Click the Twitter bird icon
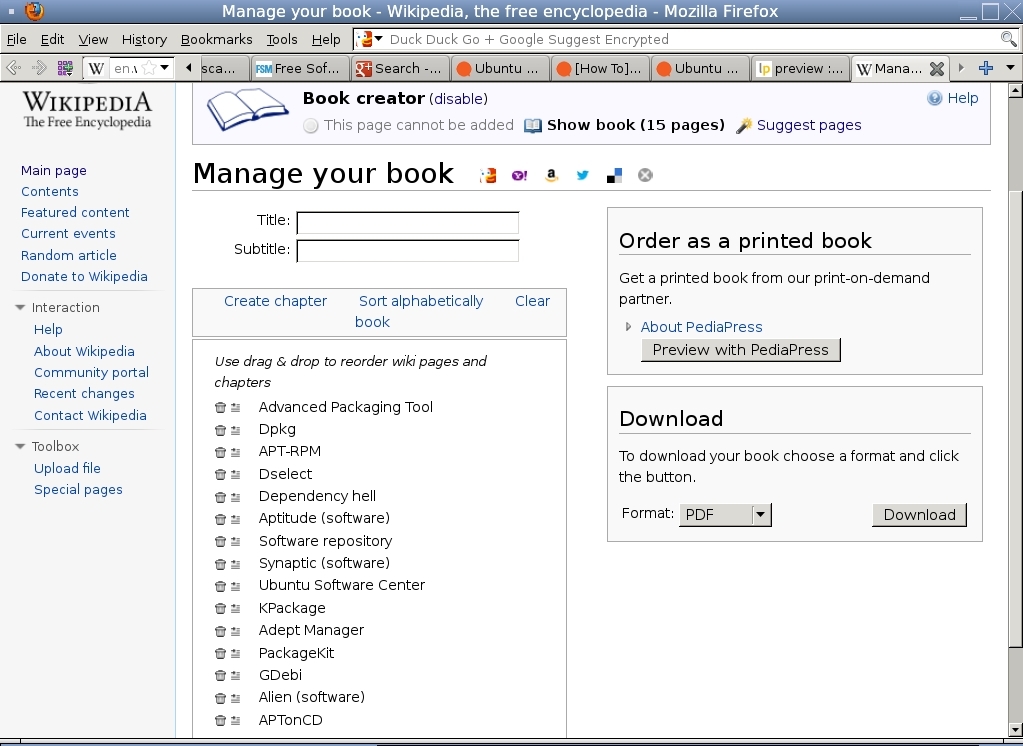This screenshot has height=746, width=1023. [583, 175]
